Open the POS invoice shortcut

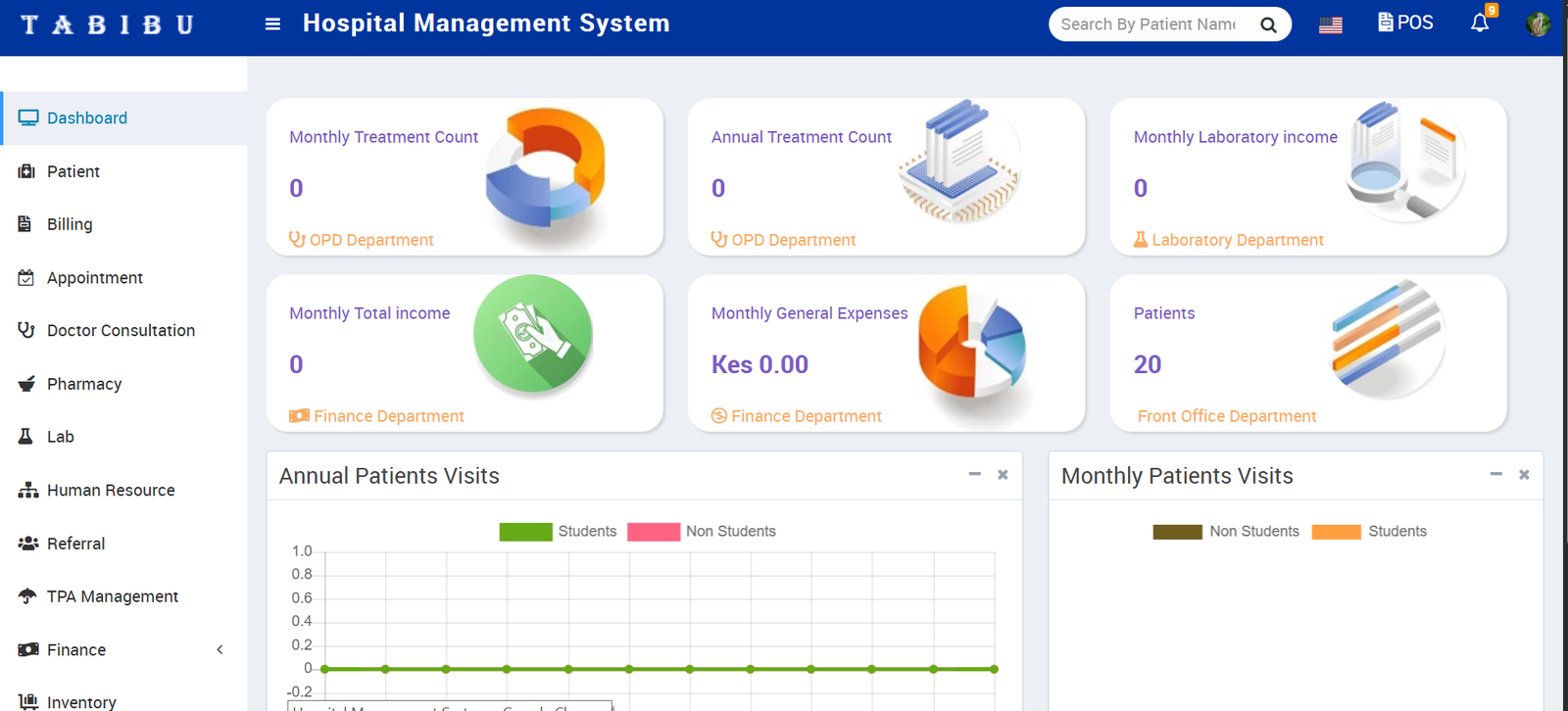click(1405, 23)
